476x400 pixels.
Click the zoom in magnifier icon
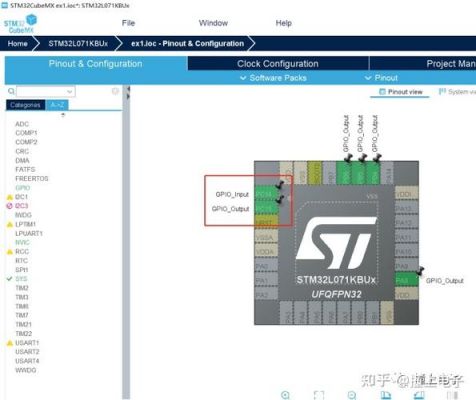[x=286, y=395]
